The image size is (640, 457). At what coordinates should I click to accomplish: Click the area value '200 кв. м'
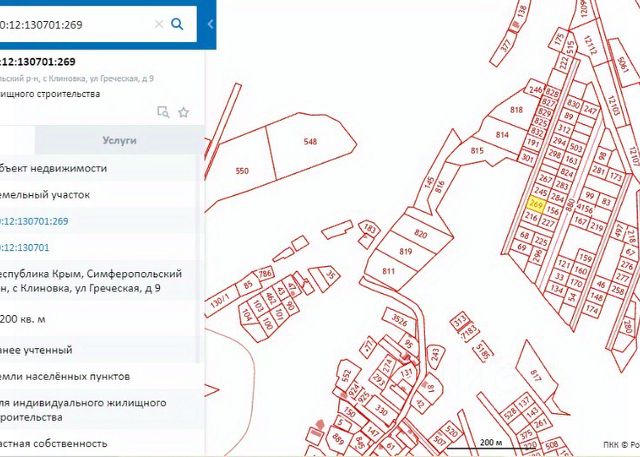pyautogui.click(x=22, y=319)
